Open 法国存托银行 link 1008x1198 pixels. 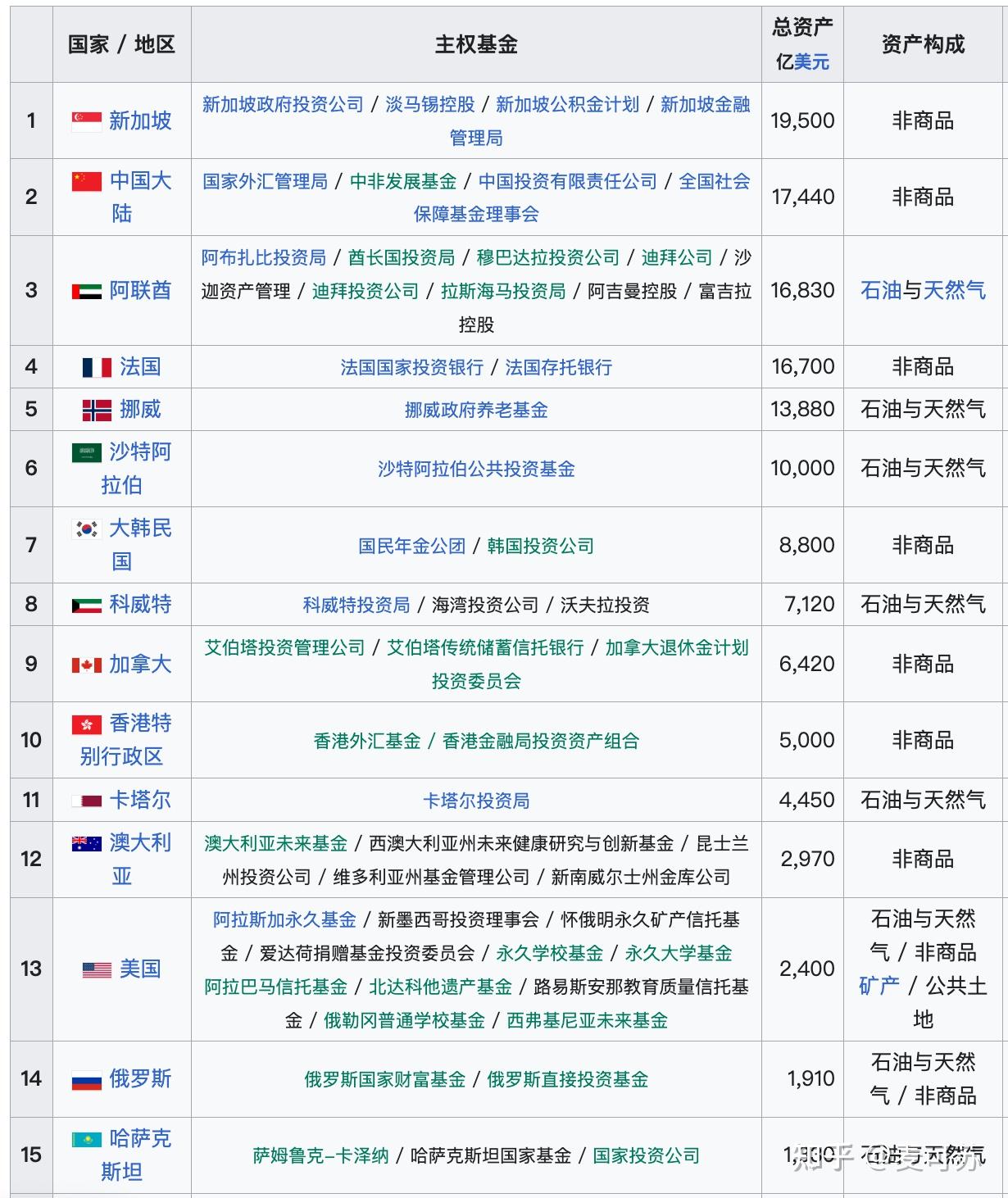(559, 368)
